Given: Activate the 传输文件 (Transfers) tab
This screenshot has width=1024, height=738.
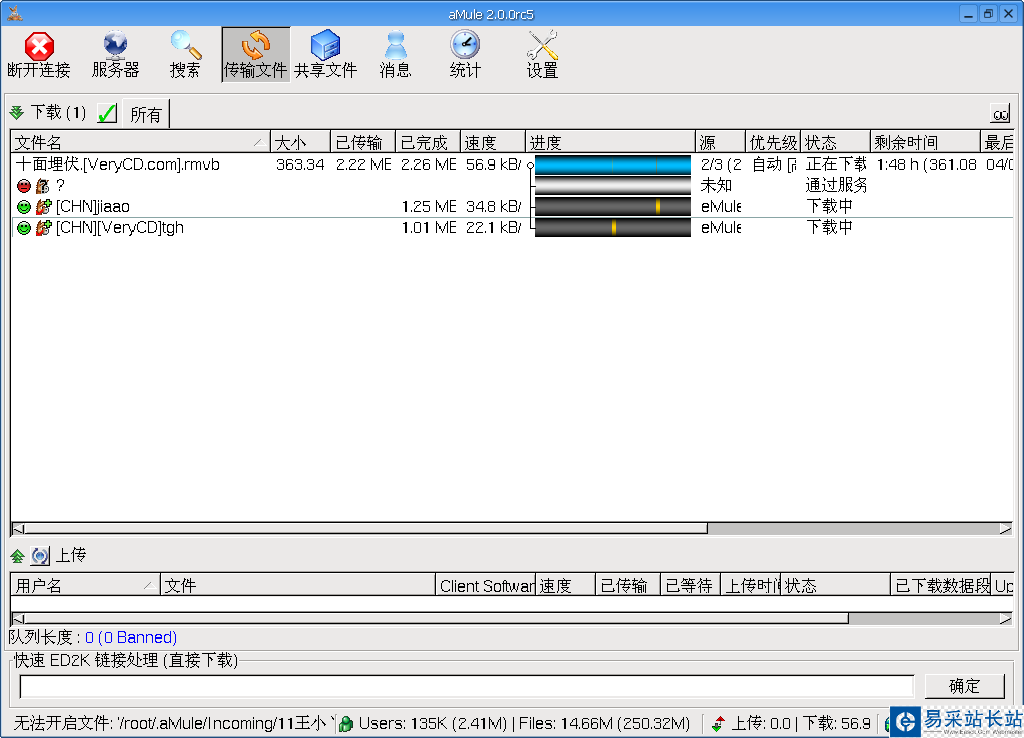Looking at the screenshot, I should [x=255, y=53].
